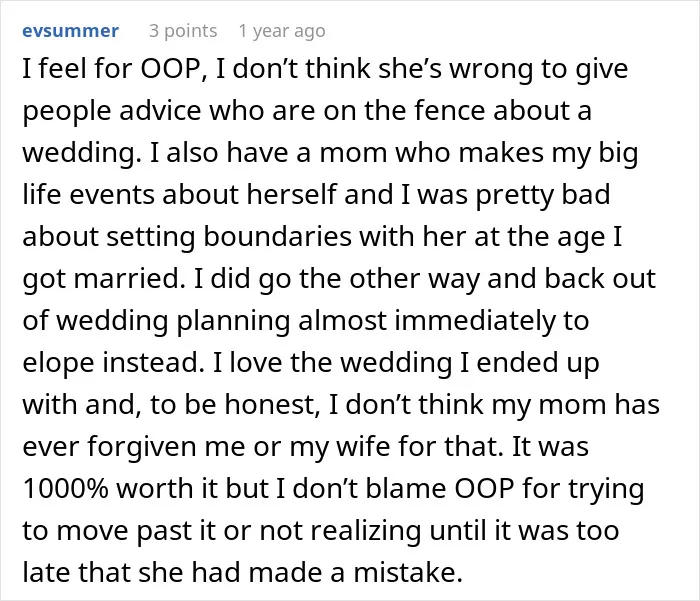Image resolution: width=700 pixels, height=601 pixels.
Task: Click the '3 points' comment score
Action: click(x=183, y=31)
